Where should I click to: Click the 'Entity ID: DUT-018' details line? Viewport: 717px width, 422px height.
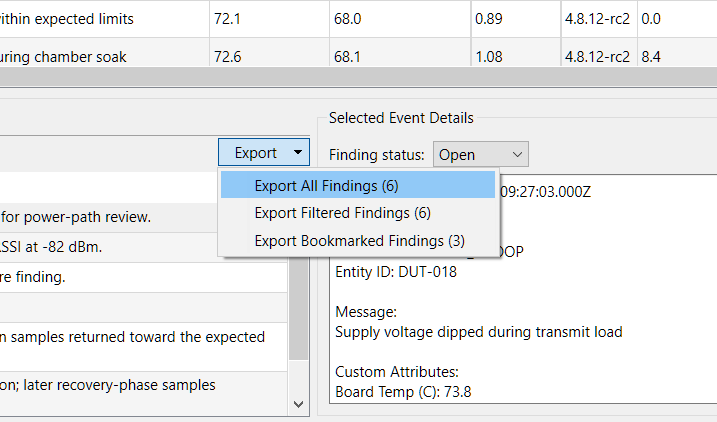(x=396, y=272)
